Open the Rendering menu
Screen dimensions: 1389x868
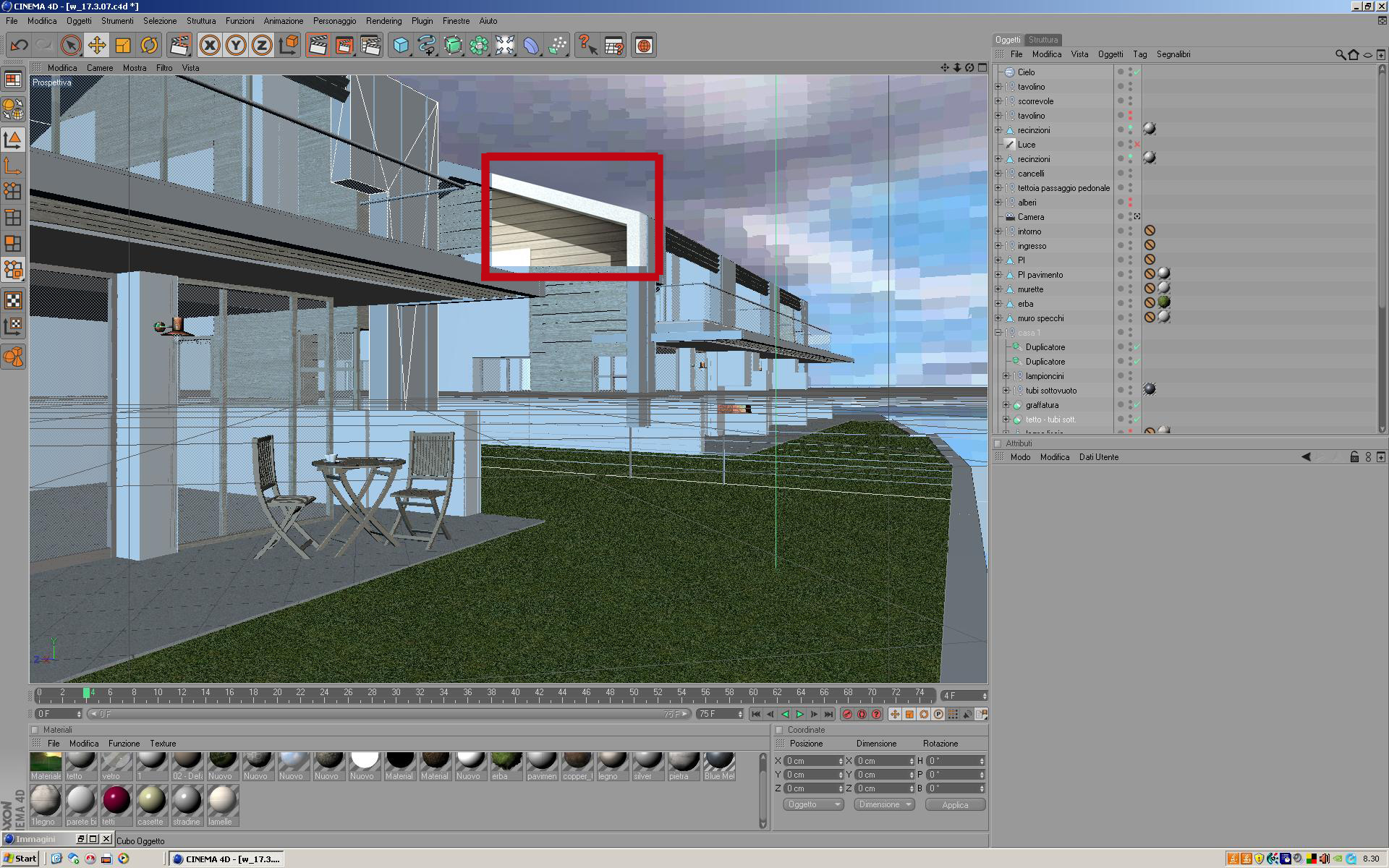tap(383, 21)
